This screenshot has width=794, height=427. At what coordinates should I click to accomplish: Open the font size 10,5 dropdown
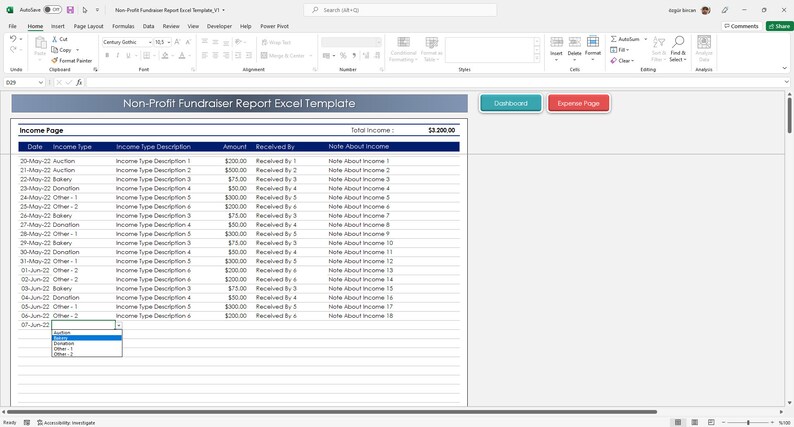169,42
